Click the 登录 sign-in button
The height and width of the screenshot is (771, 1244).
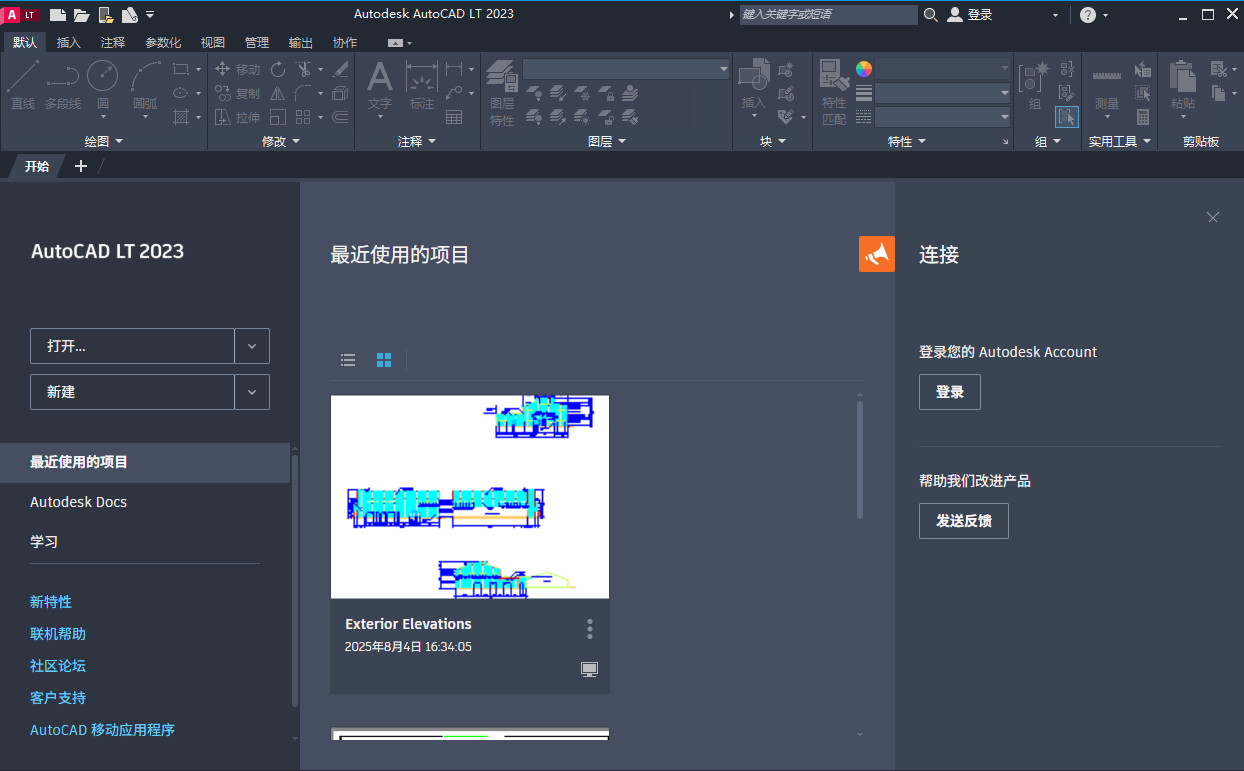pos(949,392)
